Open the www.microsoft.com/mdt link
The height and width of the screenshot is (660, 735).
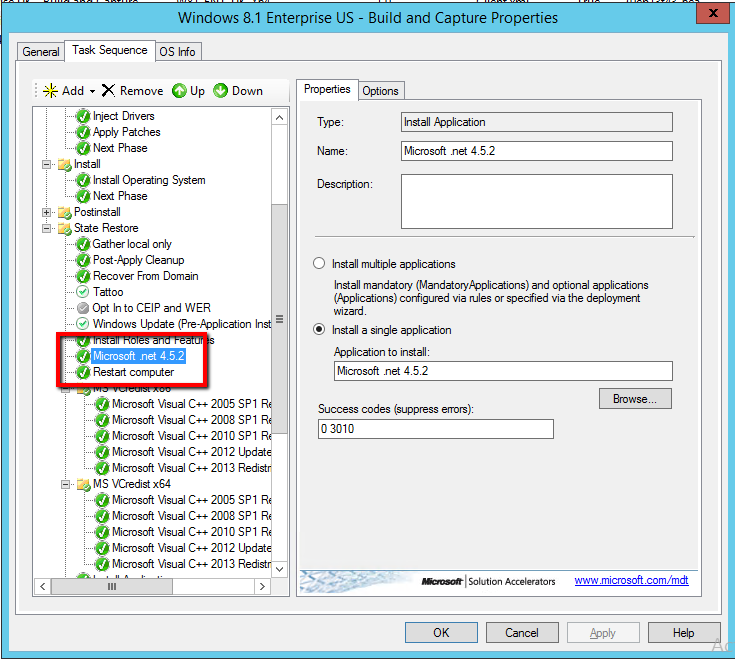631,581
